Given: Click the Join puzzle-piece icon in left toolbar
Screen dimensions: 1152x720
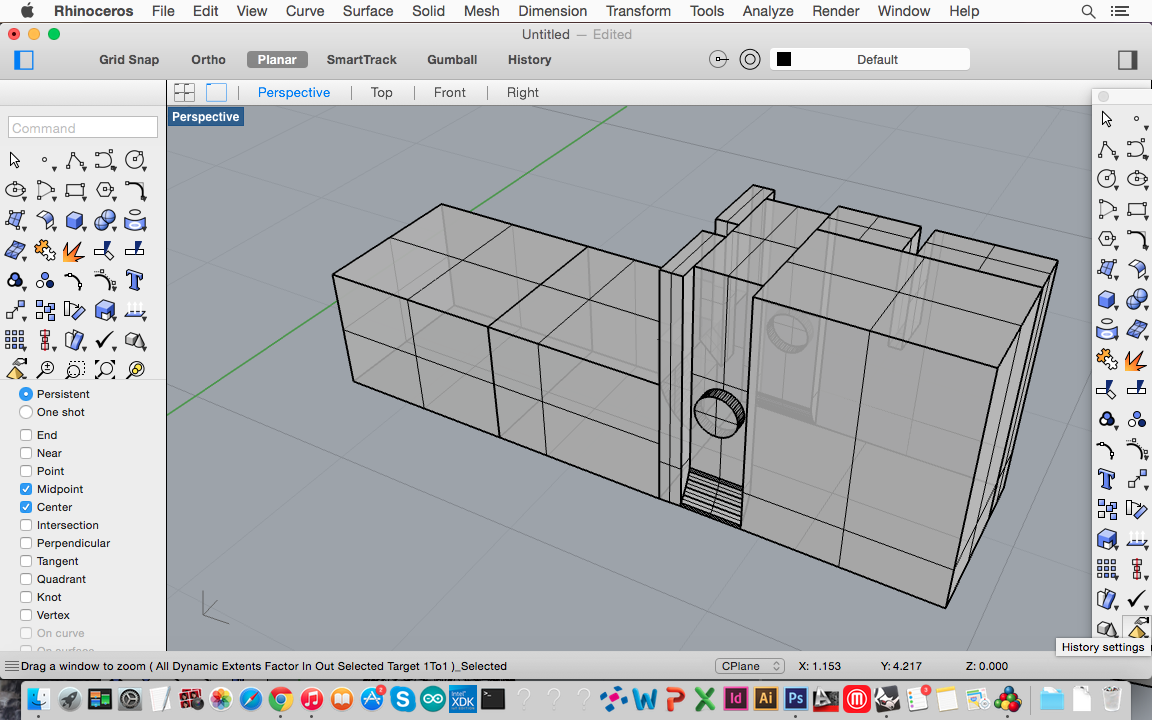Looking at the screenshot, I should coord(44,250).
